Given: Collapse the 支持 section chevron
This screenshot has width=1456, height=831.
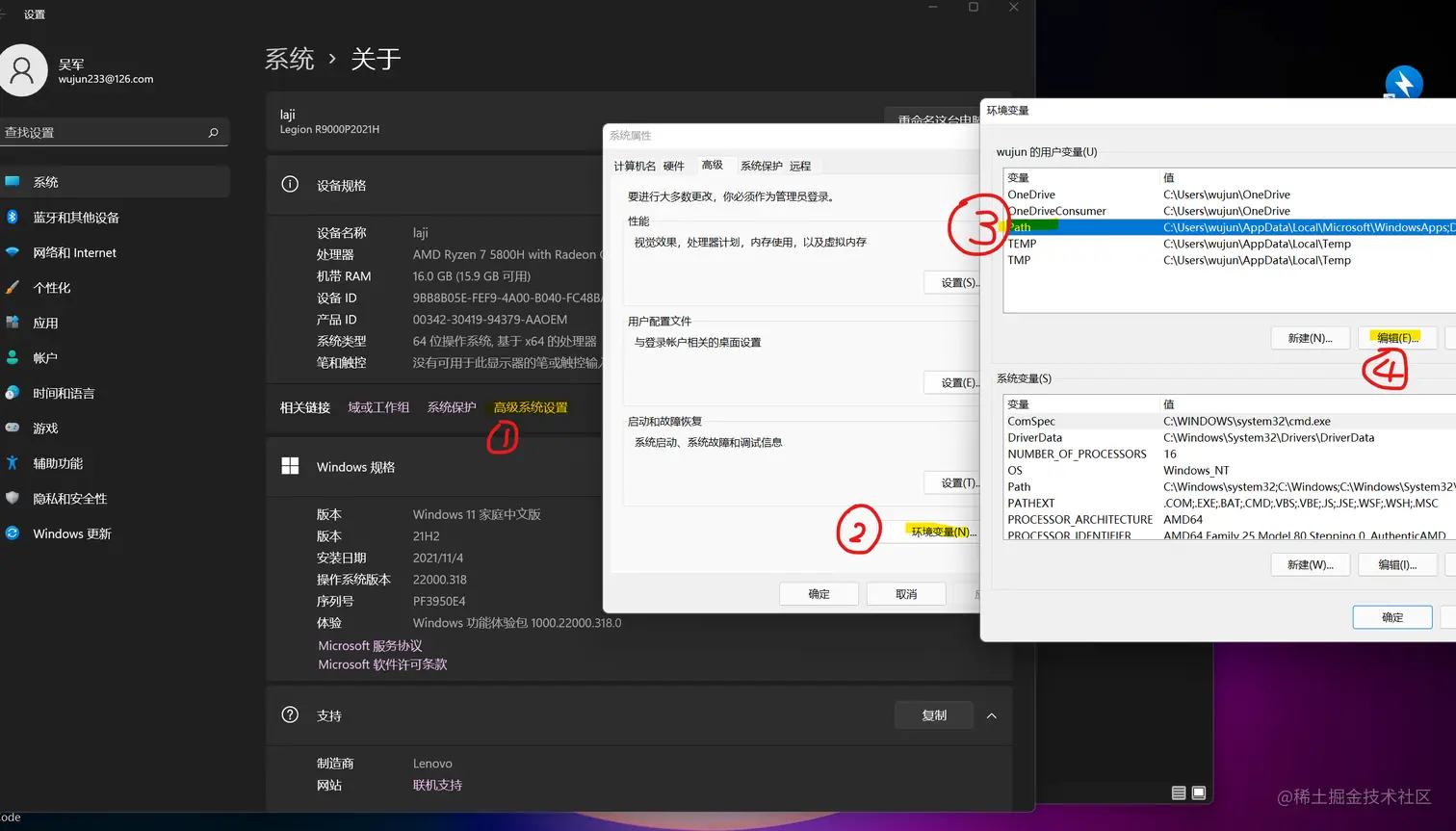Looking at the screenshot, I should [x=991, y=715].
